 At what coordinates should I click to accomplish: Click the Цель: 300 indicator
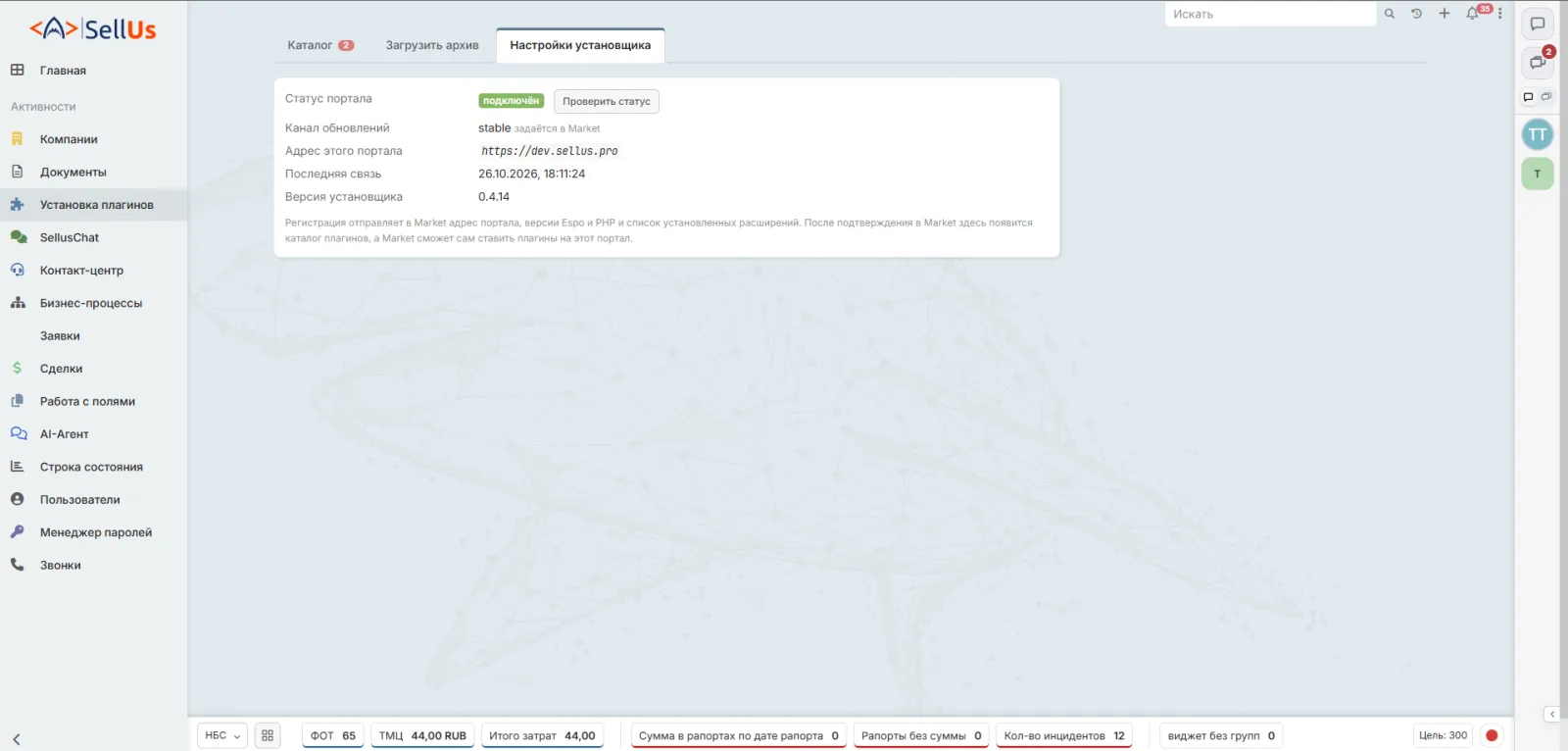point(1443,735)
